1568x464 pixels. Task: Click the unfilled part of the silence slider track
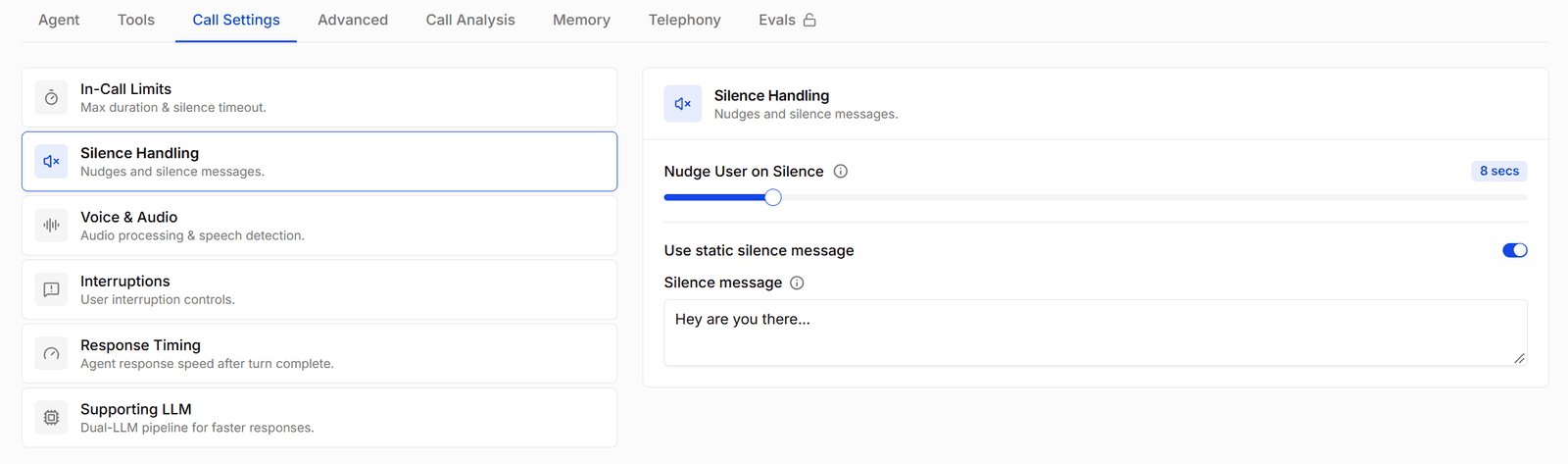(x=1154, y=197)
